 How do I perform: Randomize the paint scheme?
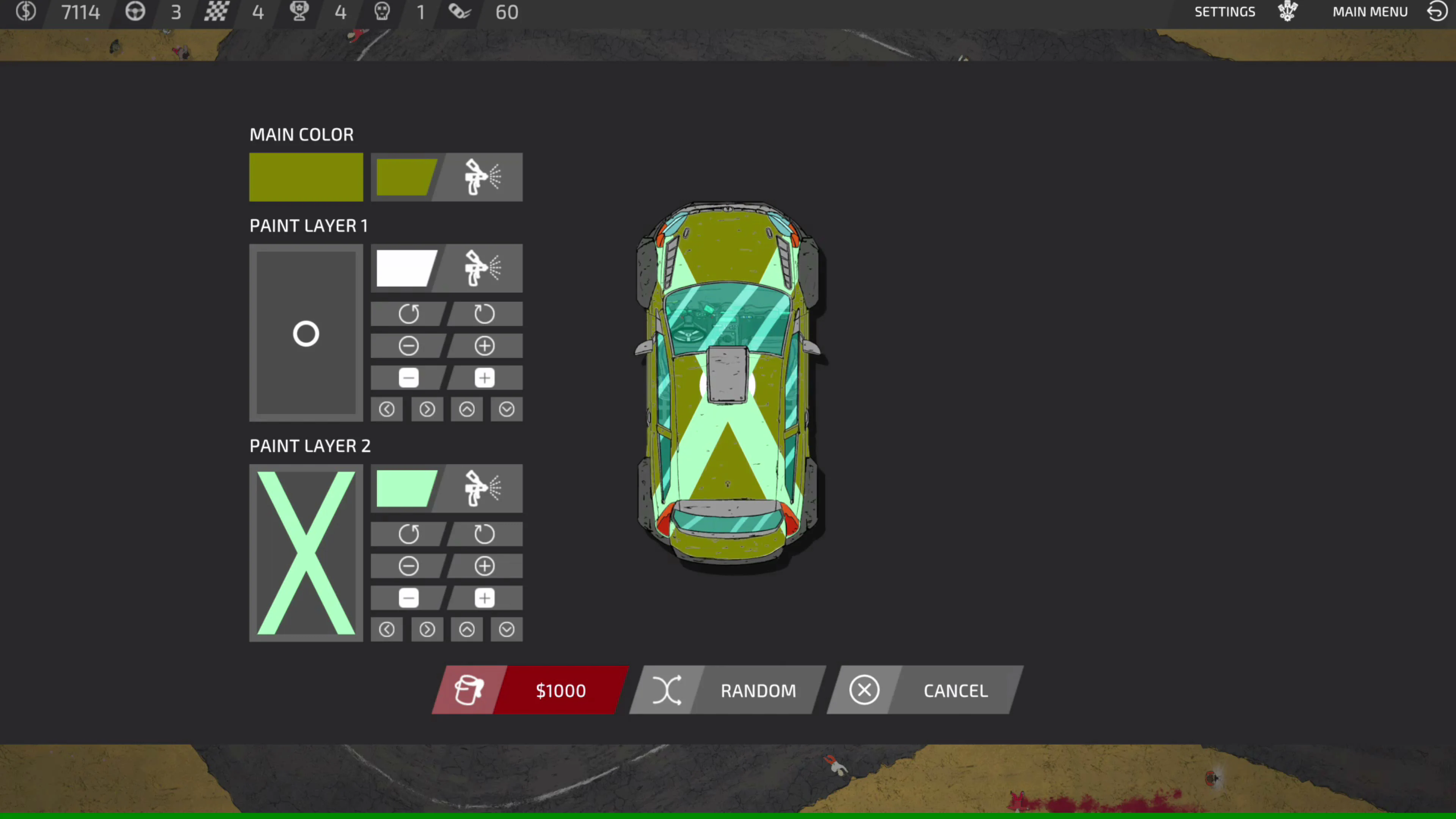click(758, 690)
